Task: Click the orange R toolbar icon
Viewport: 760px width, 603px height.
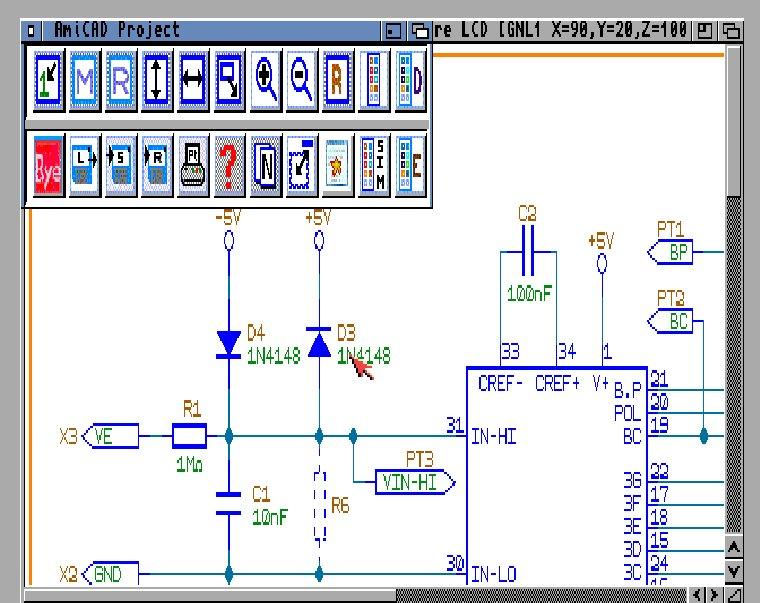Action: coord(337,81)
